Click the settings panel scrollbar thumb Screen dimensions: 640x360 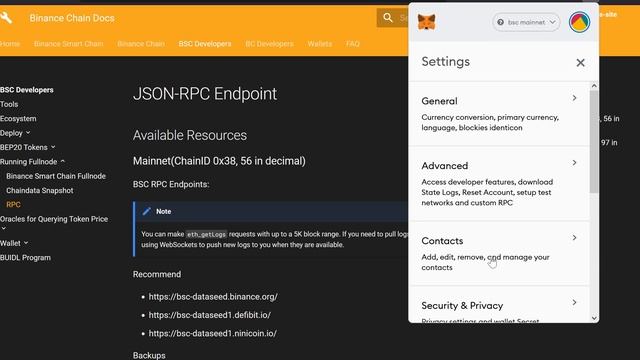click(594, 141)
